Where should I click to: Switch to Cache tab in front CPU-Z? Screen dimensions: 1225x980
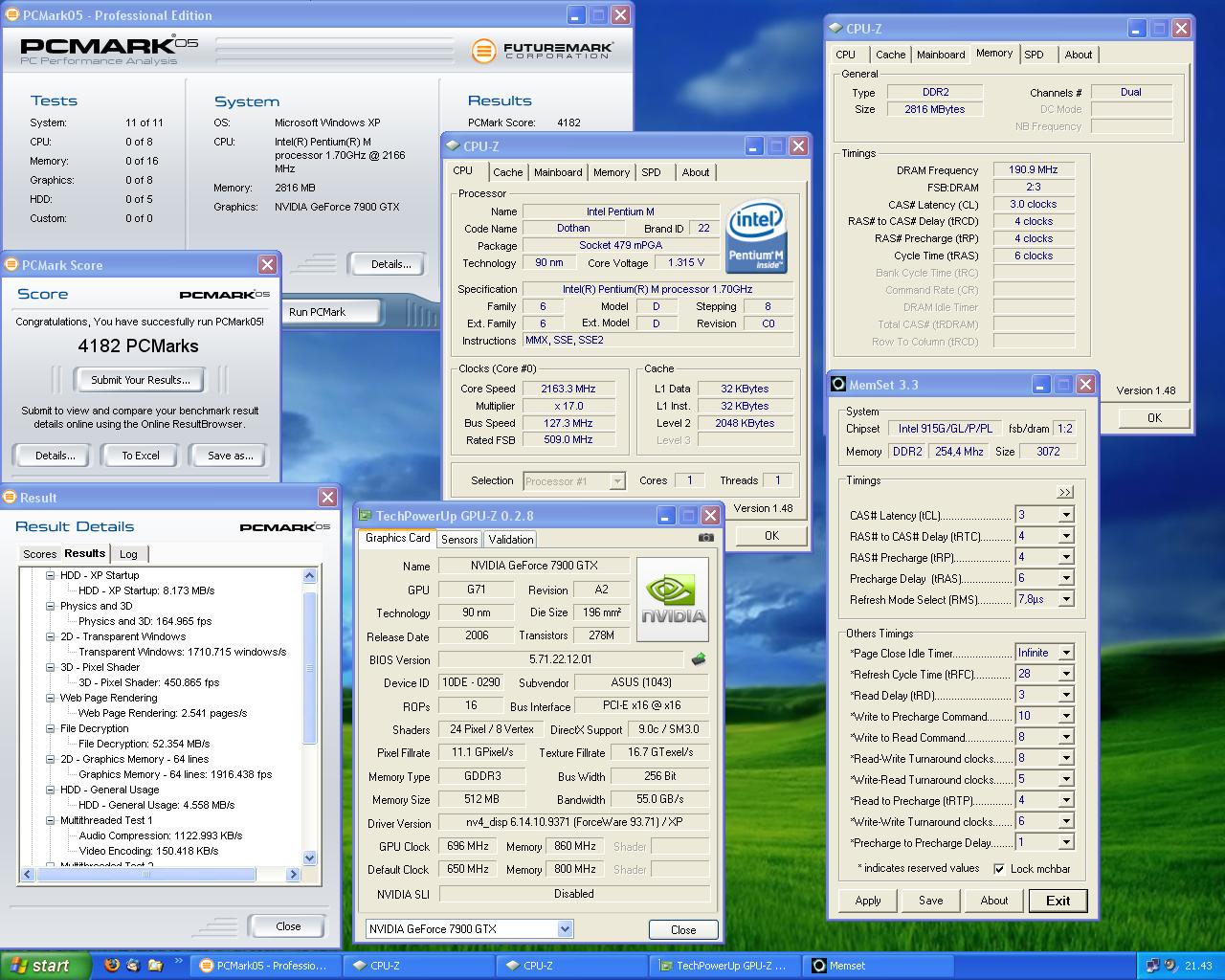coord(507,172)
